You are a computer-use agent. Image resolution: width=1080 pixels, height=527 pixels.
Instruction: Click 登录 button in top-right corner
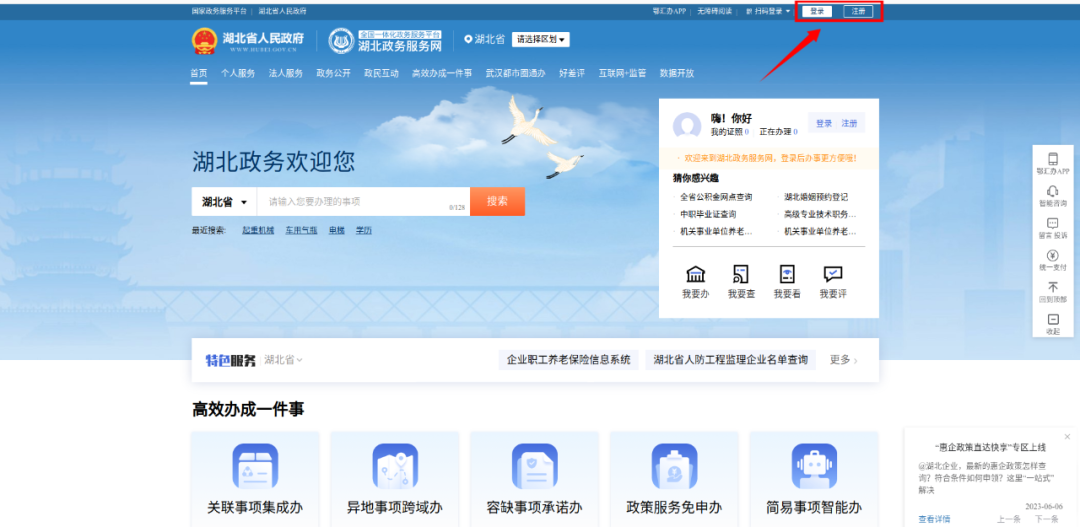click(818, 11)
